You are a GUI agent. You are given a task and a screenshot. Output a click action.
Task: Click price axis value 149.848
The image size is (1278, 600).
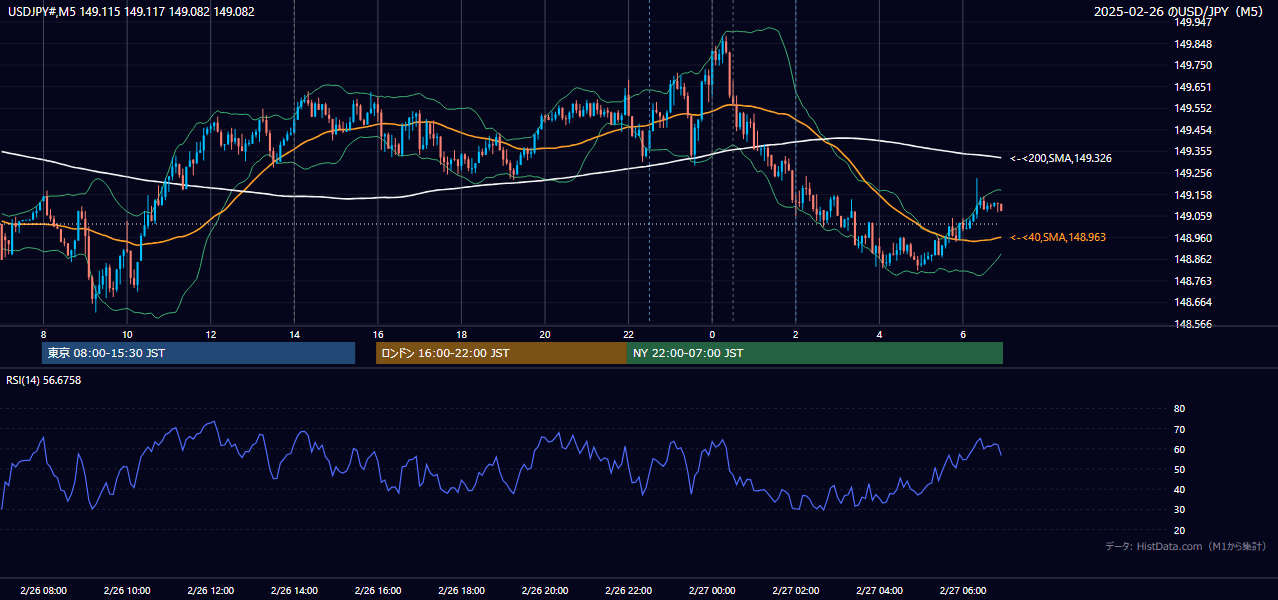pyautogui.click(x=1193, y=44)
